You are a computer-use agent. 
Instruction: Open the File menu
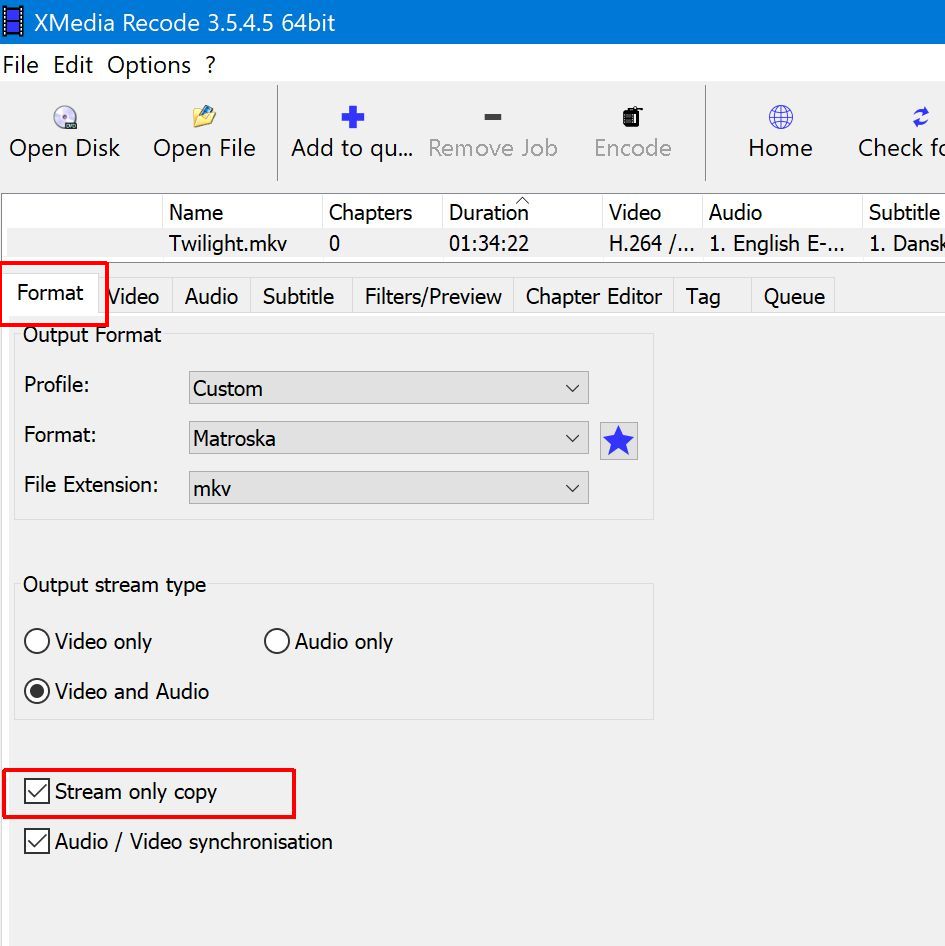click(21, 65)
